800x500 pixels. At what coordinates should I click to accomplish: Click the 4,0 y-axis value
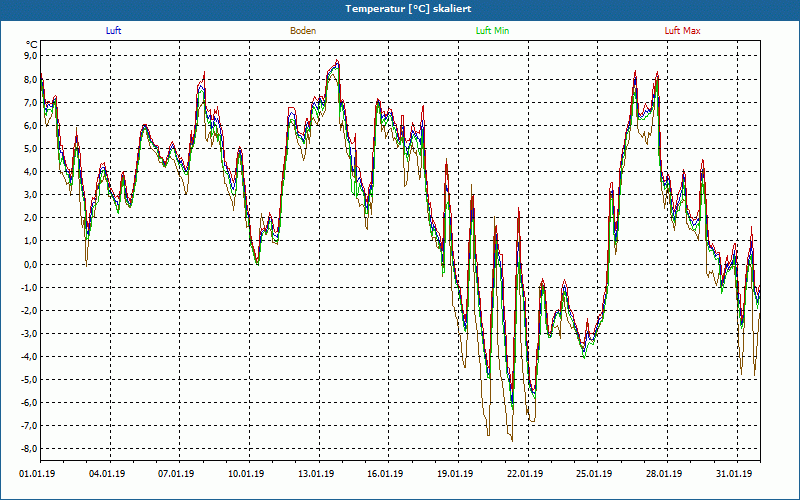tap(31, 171)
